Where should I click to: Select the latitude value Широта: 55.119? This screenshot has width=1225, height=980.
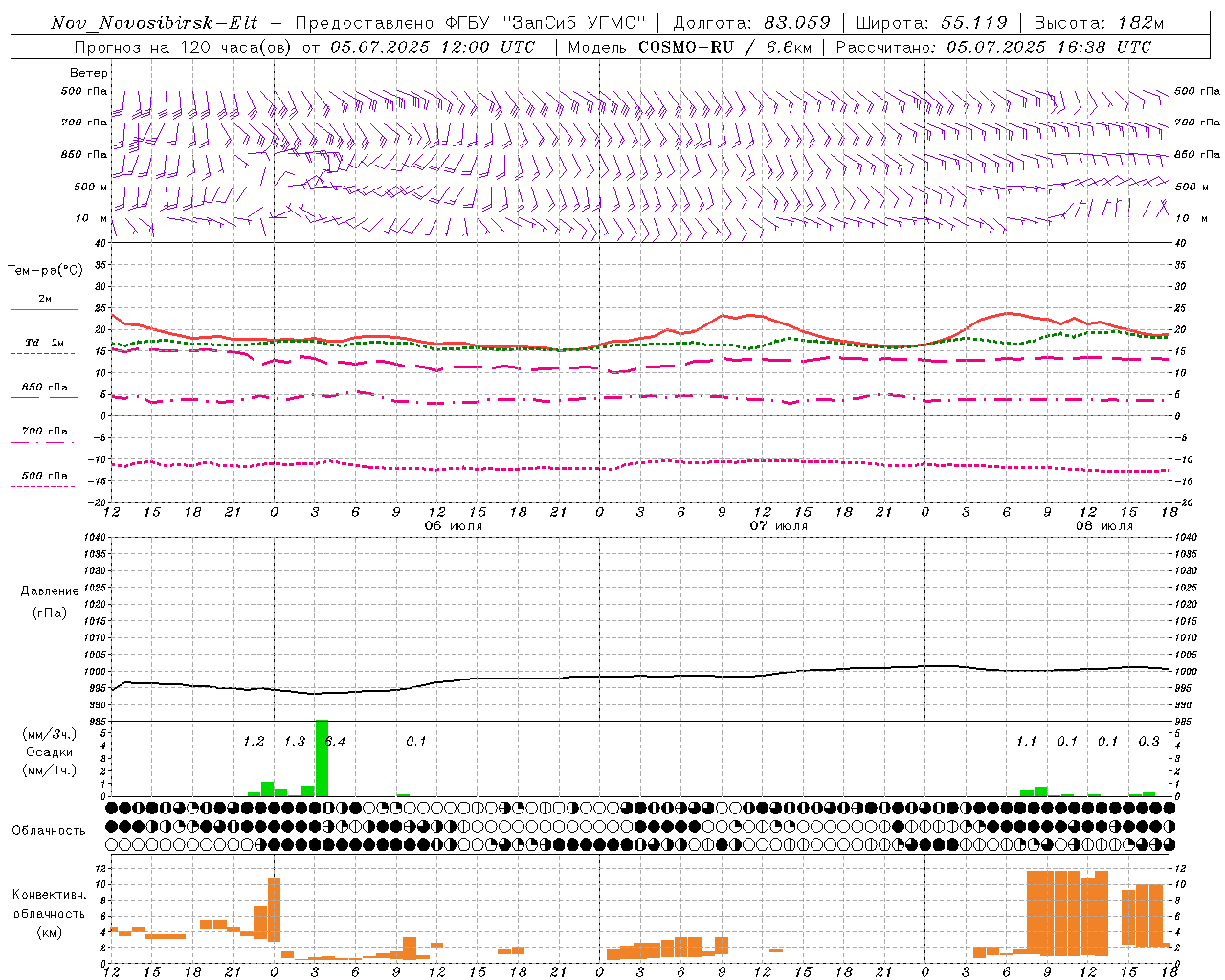tap(931, 23)
